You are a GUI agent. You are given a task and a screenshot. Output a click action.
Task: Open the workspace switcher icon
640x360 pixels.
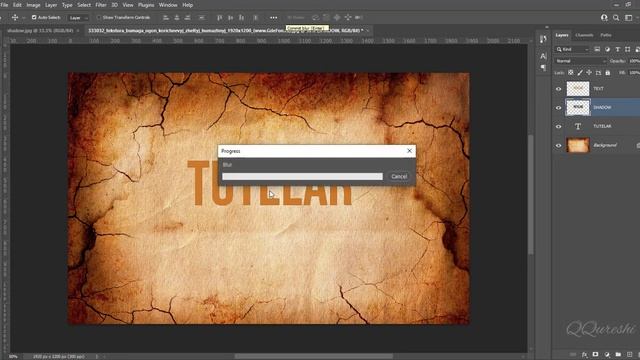629,18
